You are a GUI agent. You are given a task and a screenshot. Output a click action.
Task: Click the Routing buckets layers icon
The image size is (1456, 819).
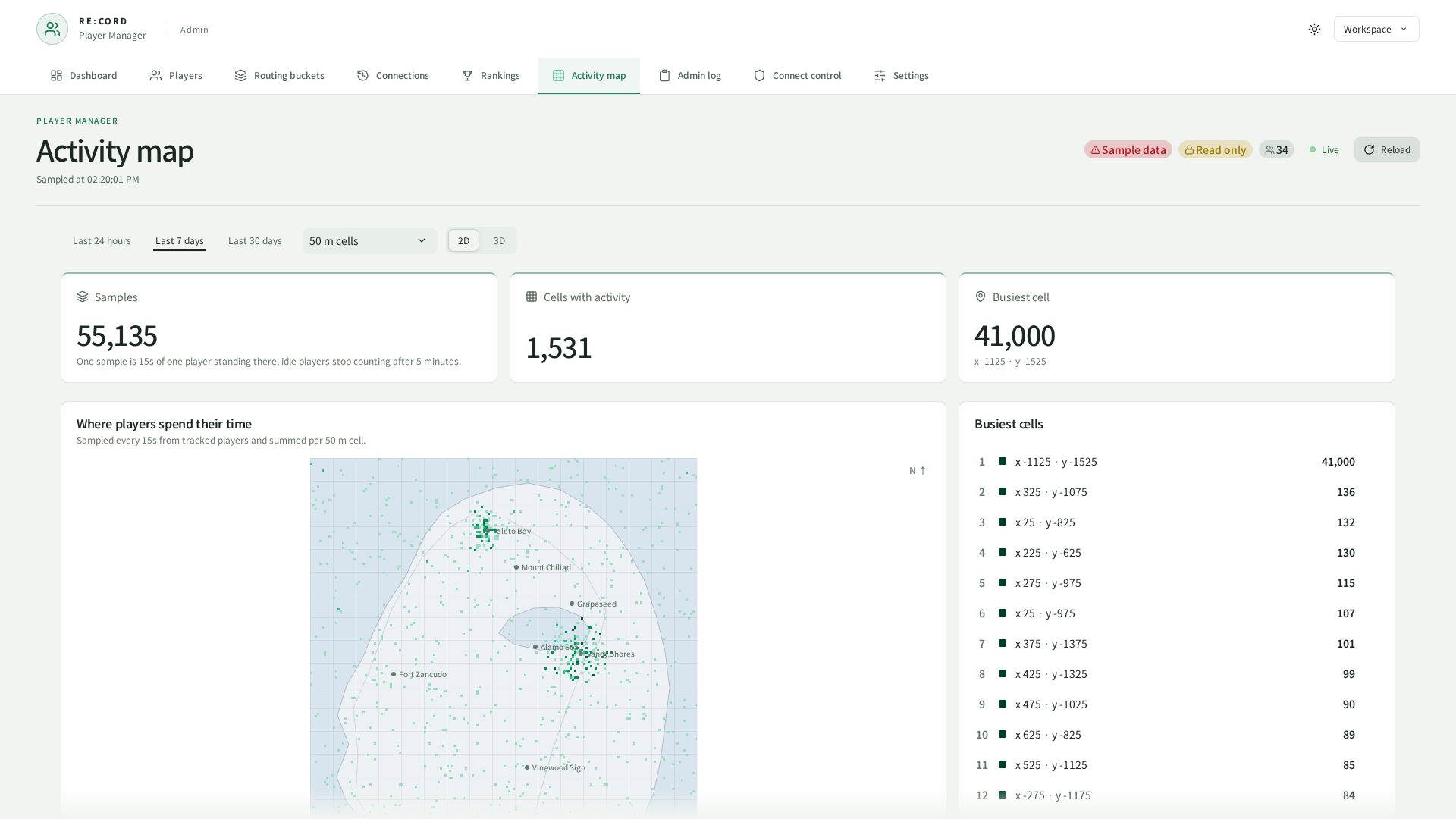pos(240,76)
